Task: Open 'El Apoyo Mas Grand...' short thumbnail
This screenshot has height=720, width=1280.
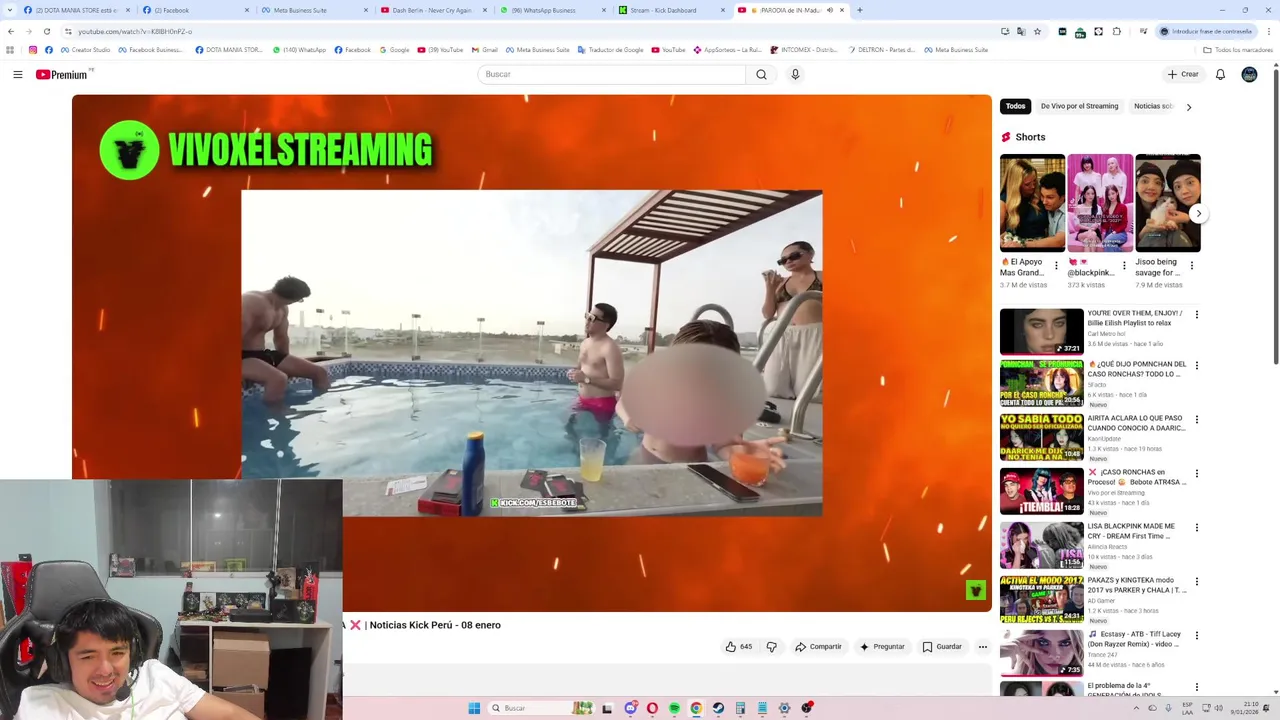Action: [1032, 203]
